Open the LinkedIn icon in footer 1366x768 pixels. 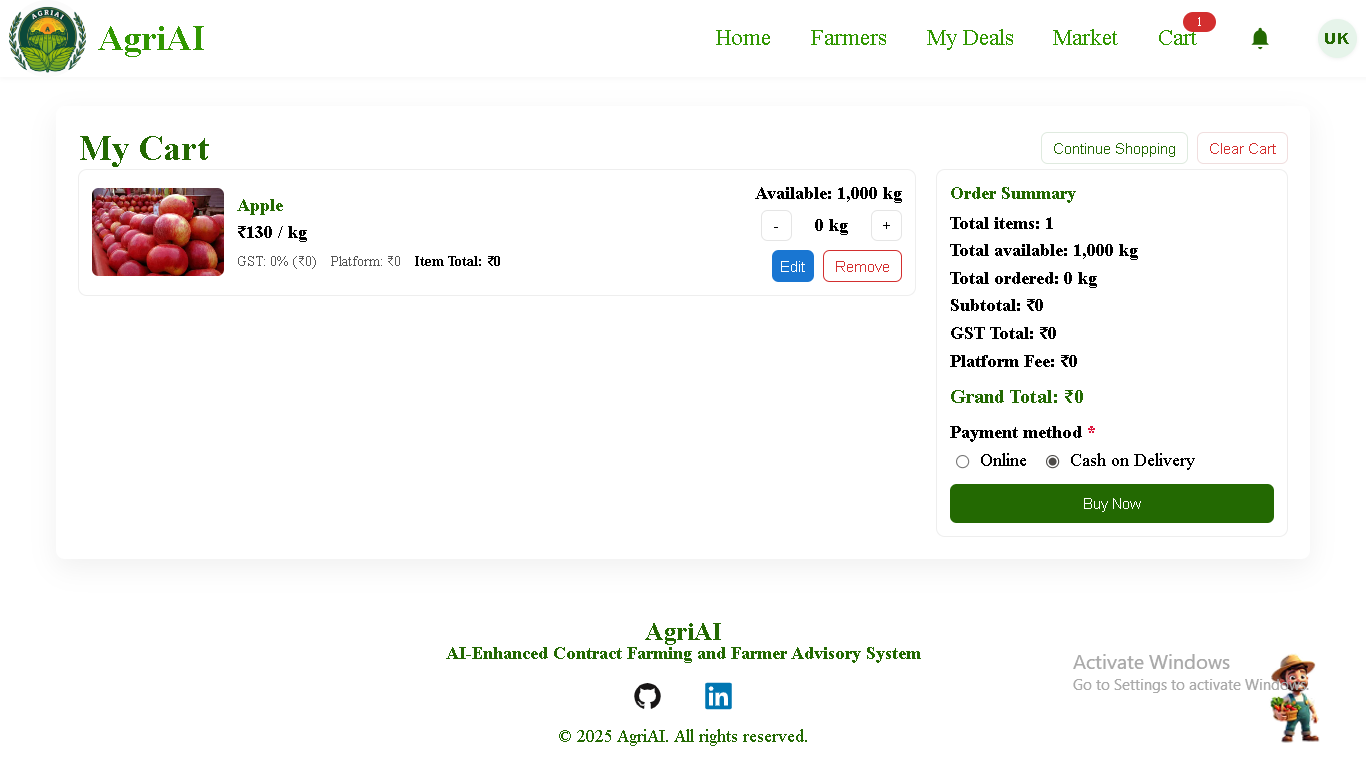[x=718, y=696]
